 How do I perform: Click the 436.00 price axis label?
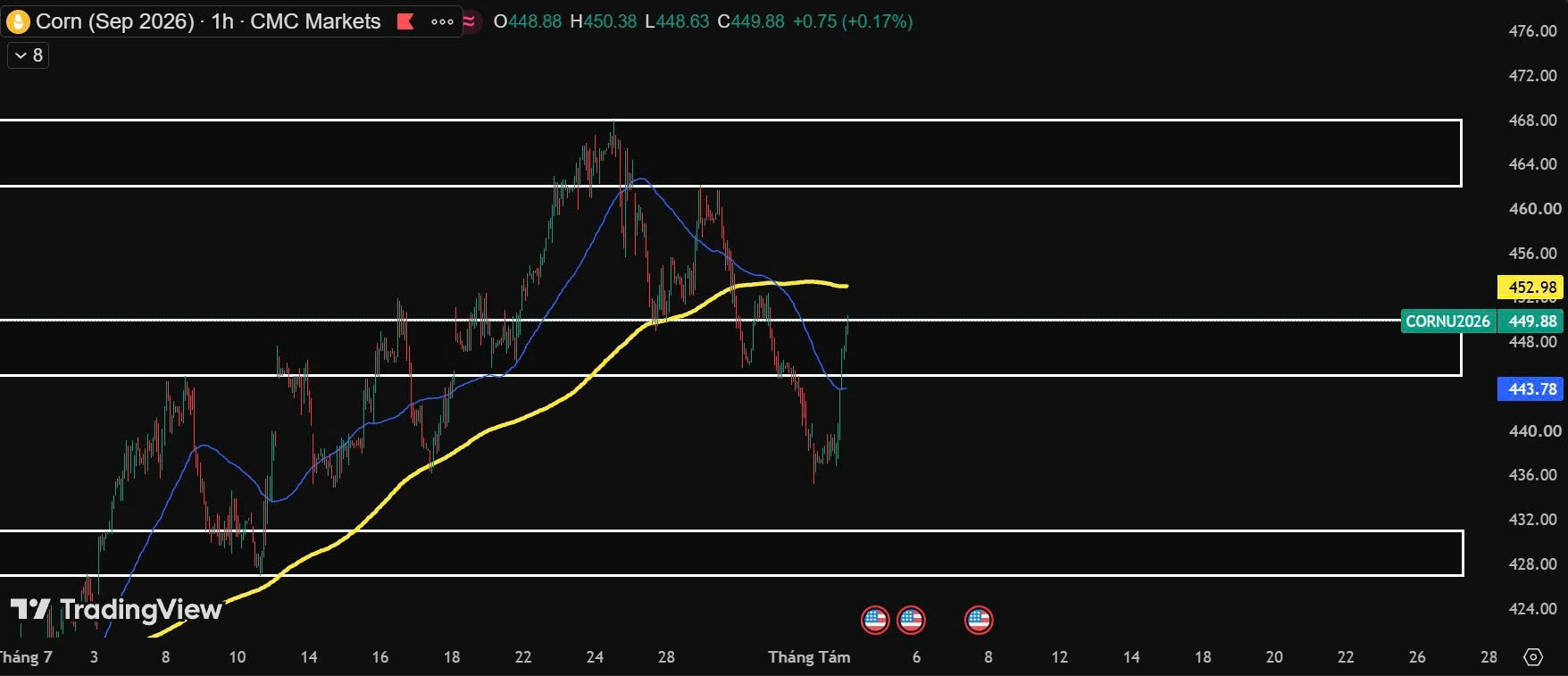1532,475
